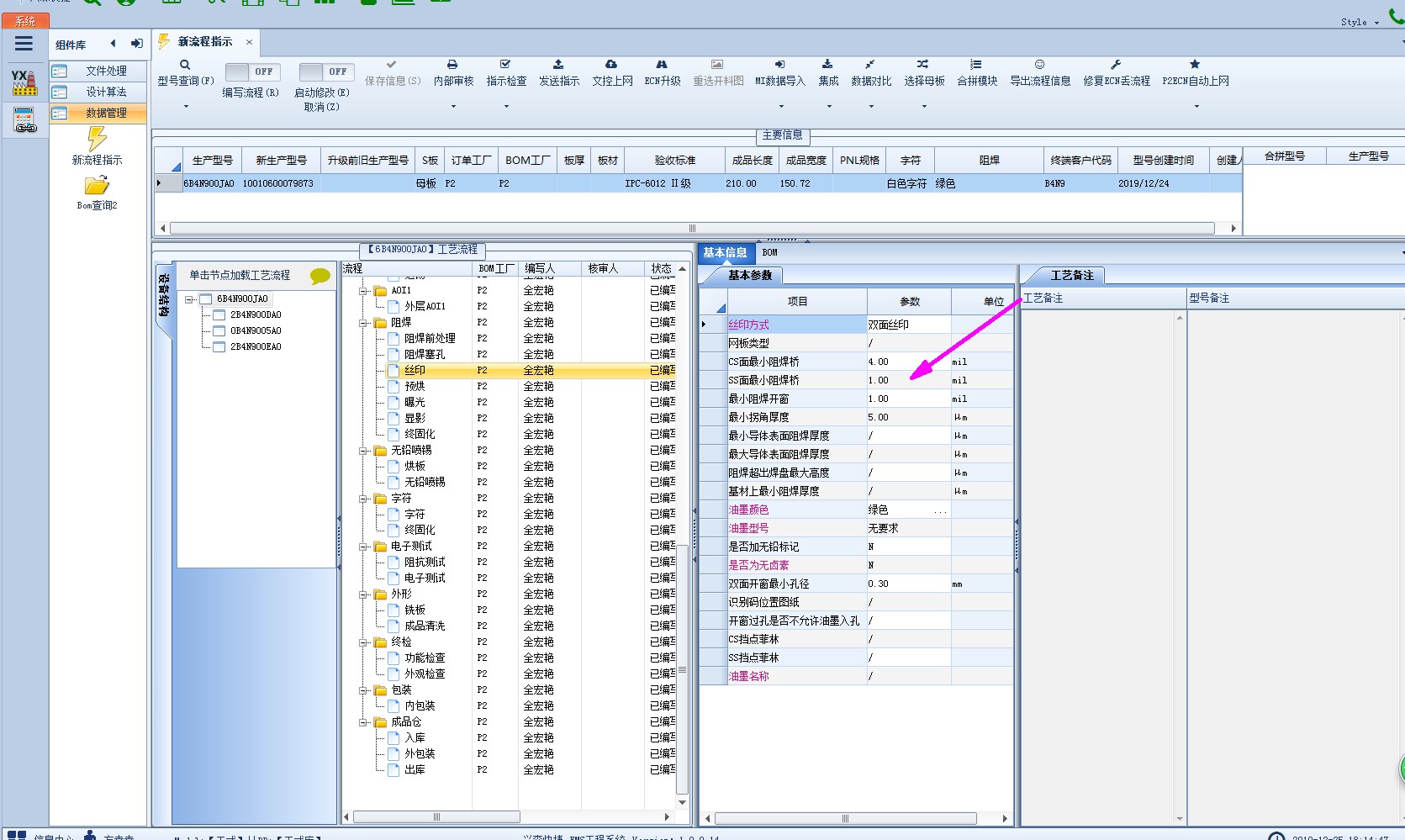Open the 设备结构 vertical side tab
The width and height of the screenshot is (1405, 840).
164,295
